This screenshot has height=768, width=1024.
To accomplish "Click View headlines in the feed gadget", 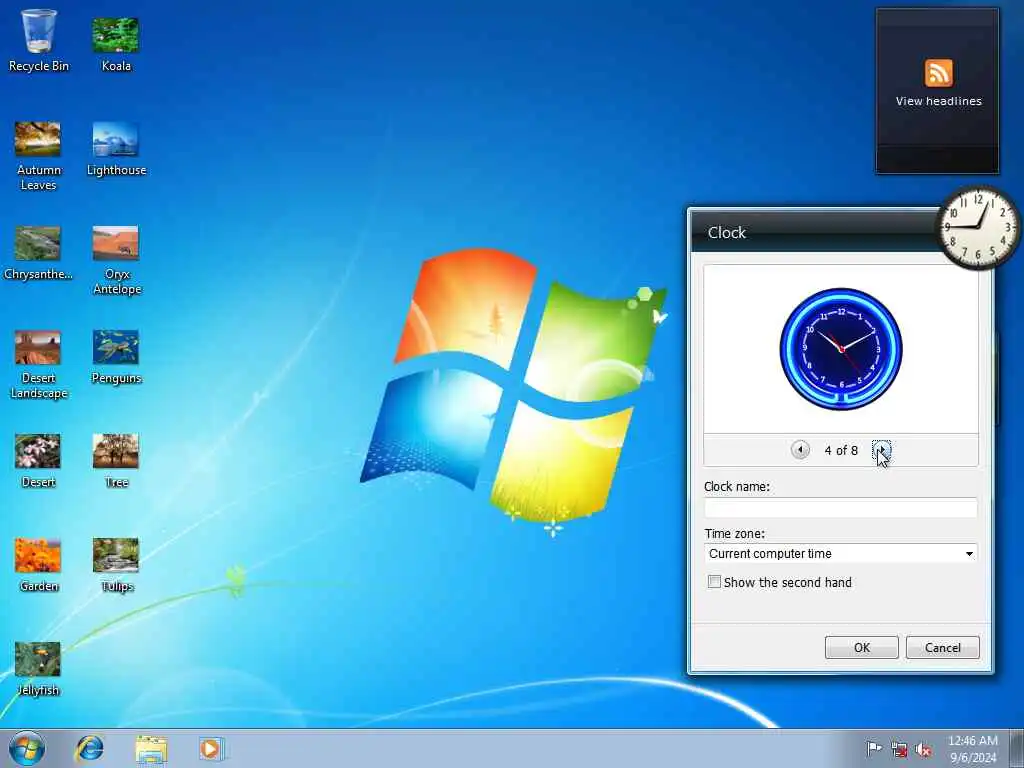I will point(938,101).
